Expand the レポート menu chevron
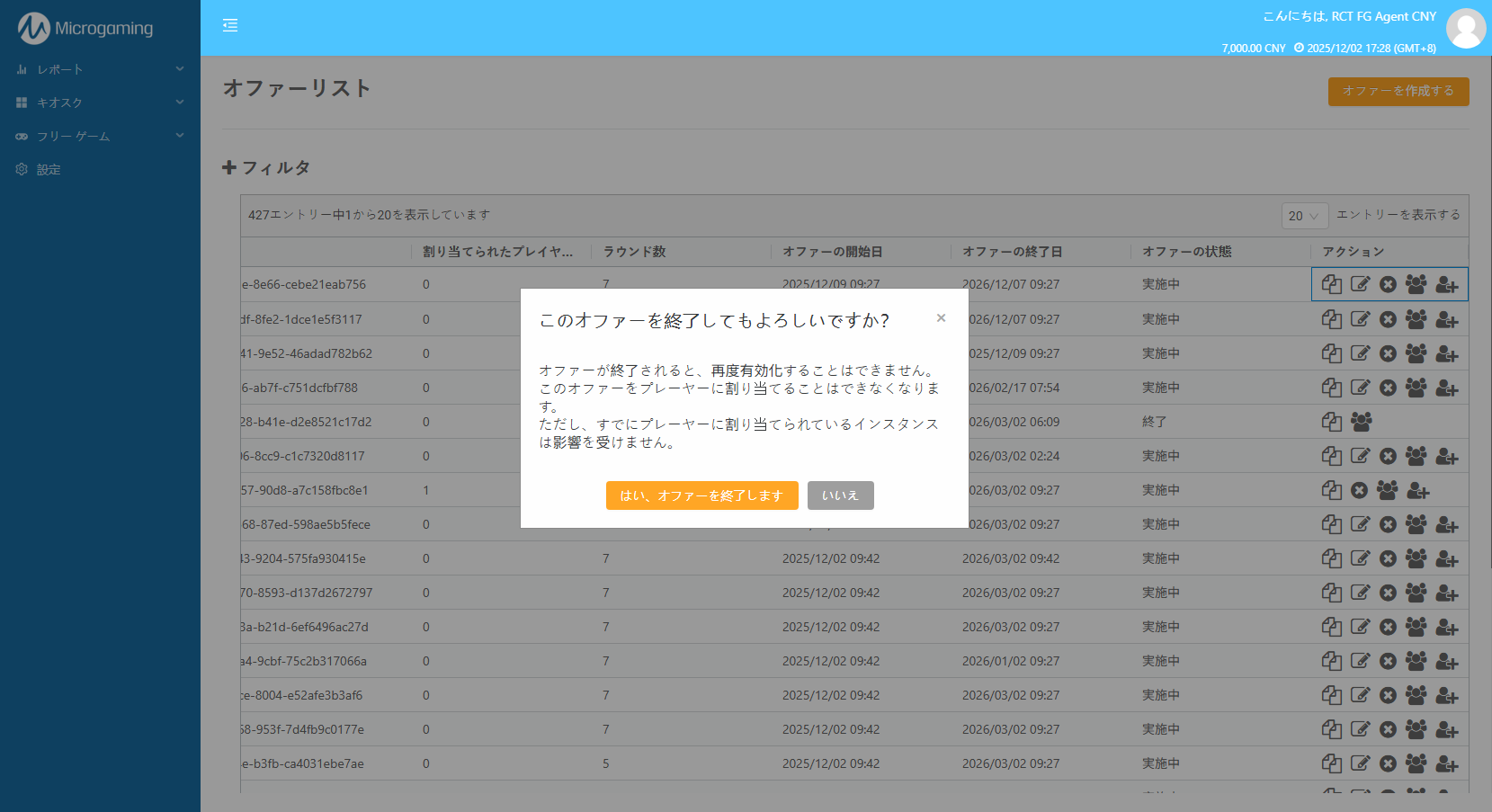Viewport: 1492px width, 812px height. pos(179,68)
